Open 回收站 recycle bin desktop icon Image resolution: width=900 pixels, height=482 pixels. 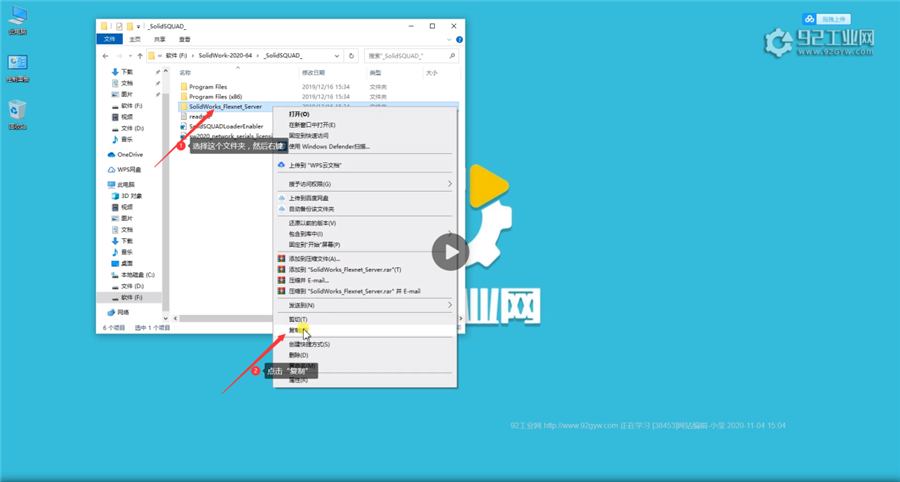17,114
